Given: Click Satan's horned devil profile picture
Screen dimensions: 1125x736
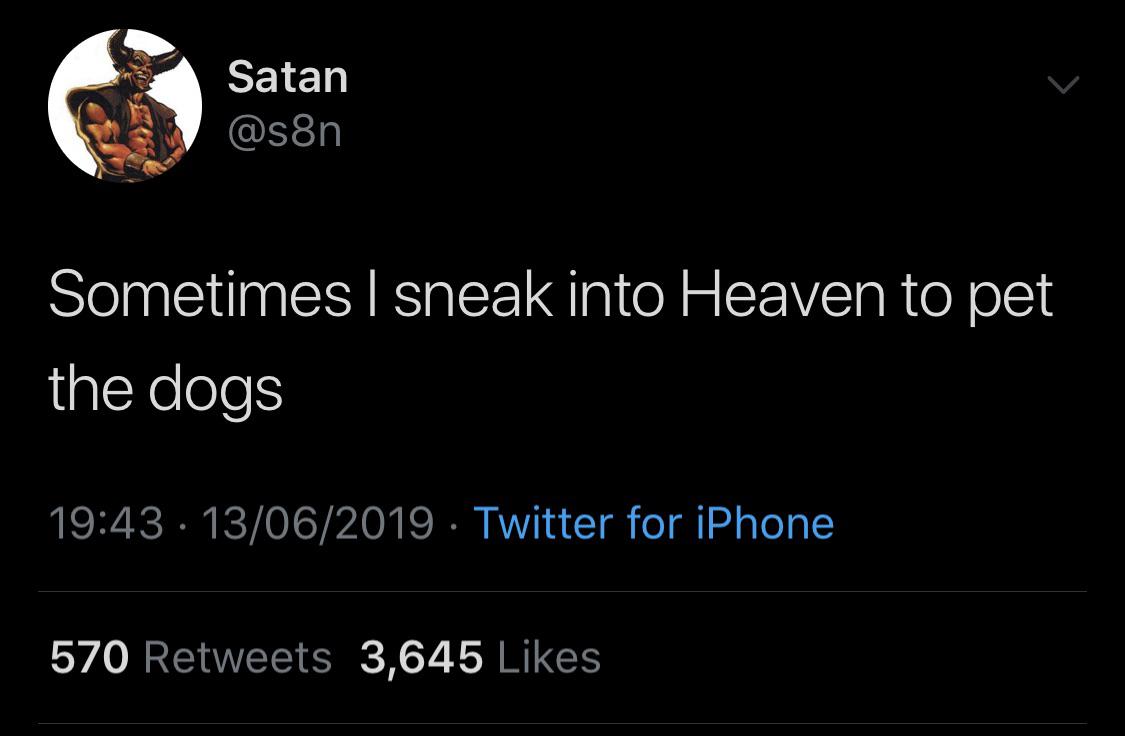Looking at the screenshot, I should point(125,105).
